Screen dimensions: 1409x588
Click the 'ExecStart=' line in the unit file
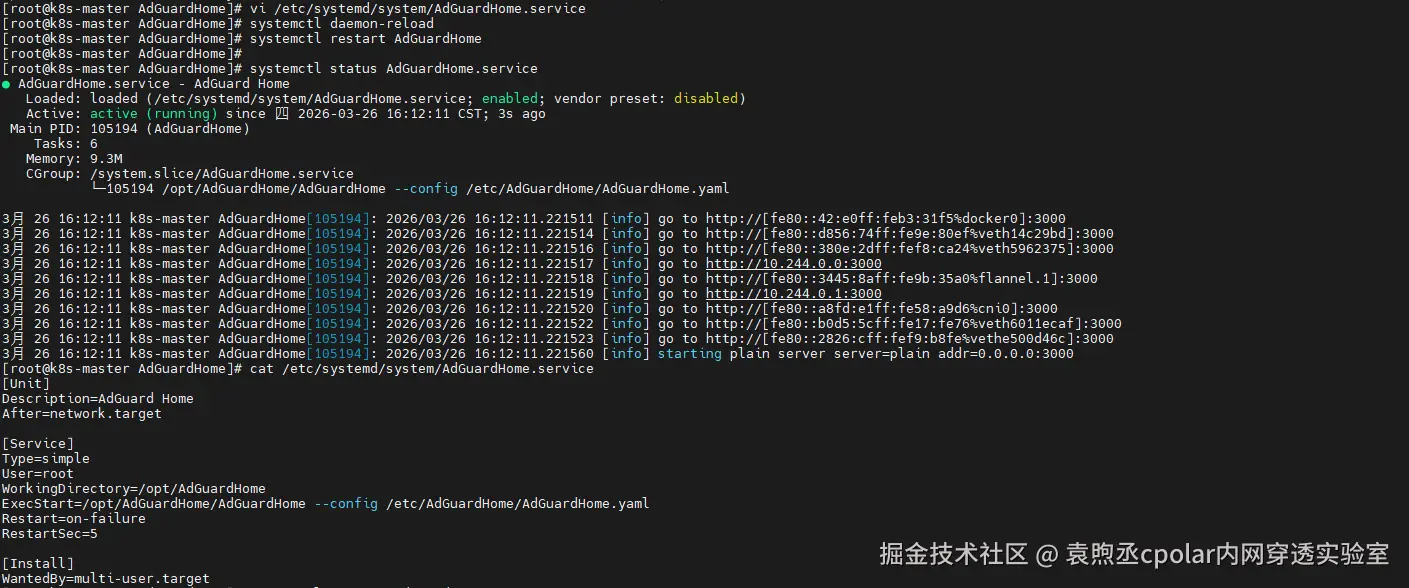[x=326, y=504]
